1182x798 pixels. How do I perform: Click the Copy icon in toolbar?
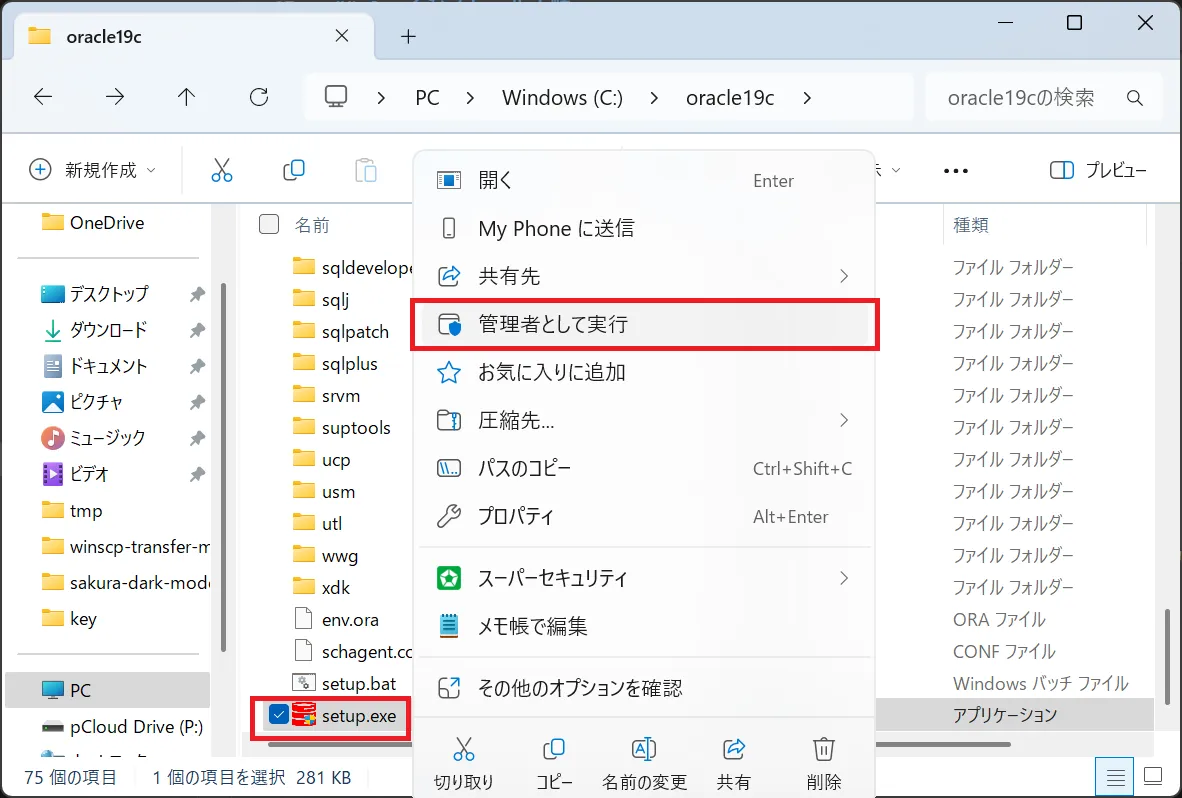point(293,170)
